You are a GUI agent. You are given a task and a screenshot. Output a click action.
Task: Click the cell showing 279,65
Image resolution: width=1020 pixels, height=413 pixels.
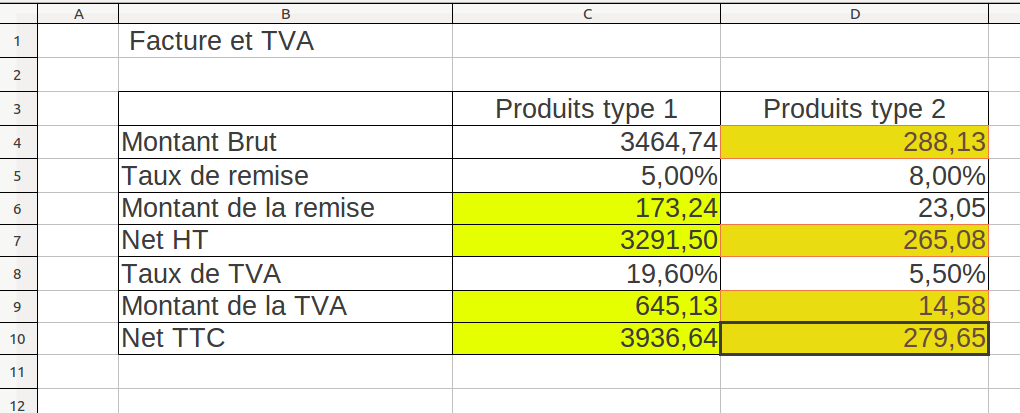[854, 339]
